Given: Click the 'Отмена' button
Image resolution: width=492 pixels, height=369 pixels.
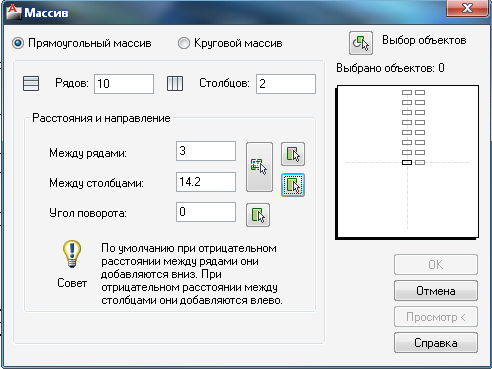Looking at the screenshot, I should coord(436,291).
